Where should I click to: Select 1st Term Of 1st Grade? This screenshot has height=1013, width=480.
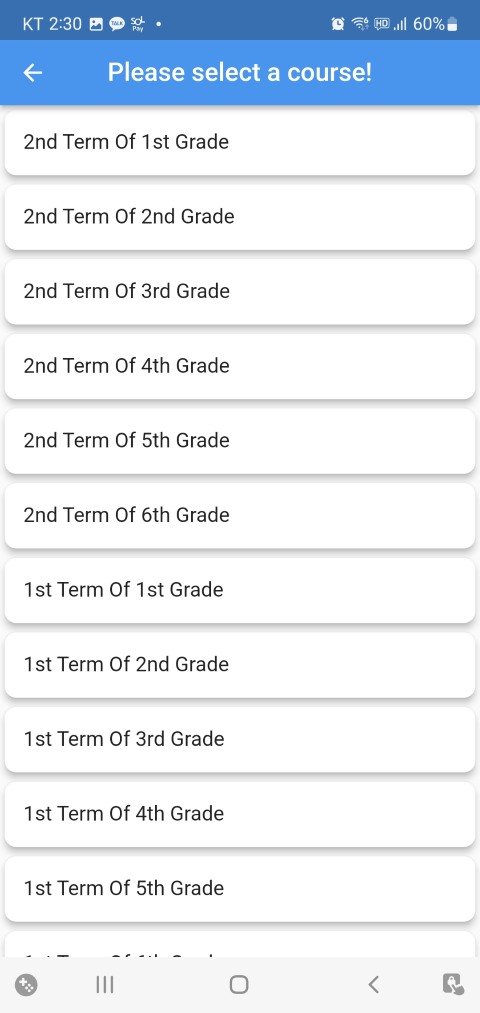(x=240, y=590)
